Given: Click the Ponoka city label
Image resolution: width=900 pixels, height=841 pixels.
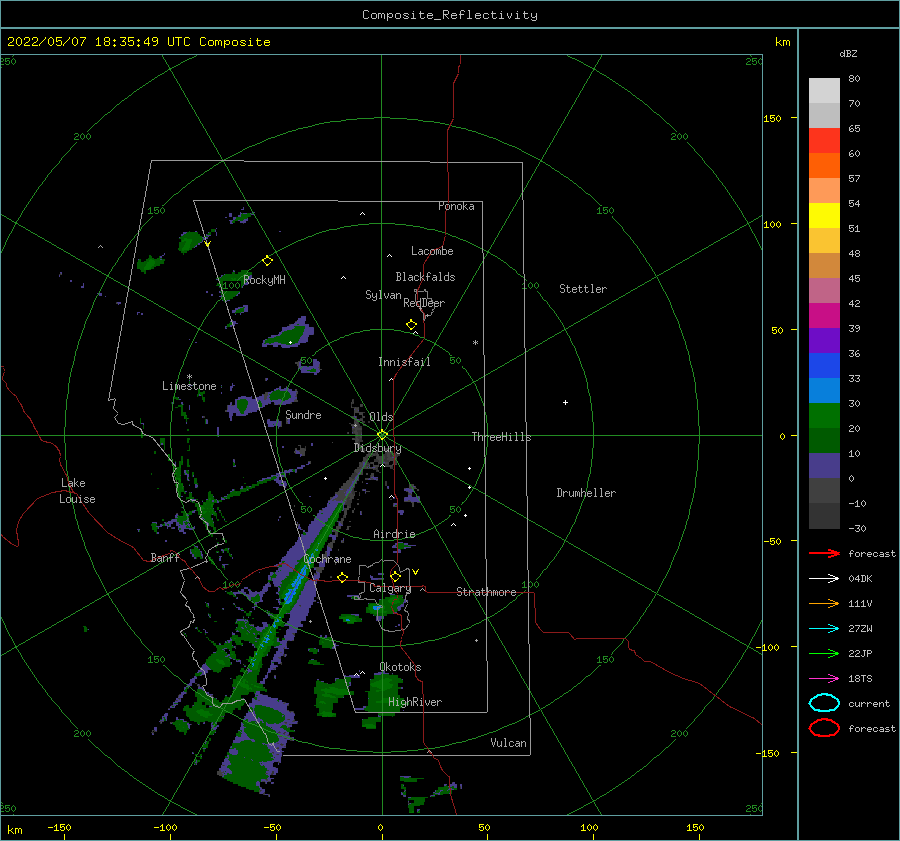Looking at the screenshot, I should tap(456, 206).
